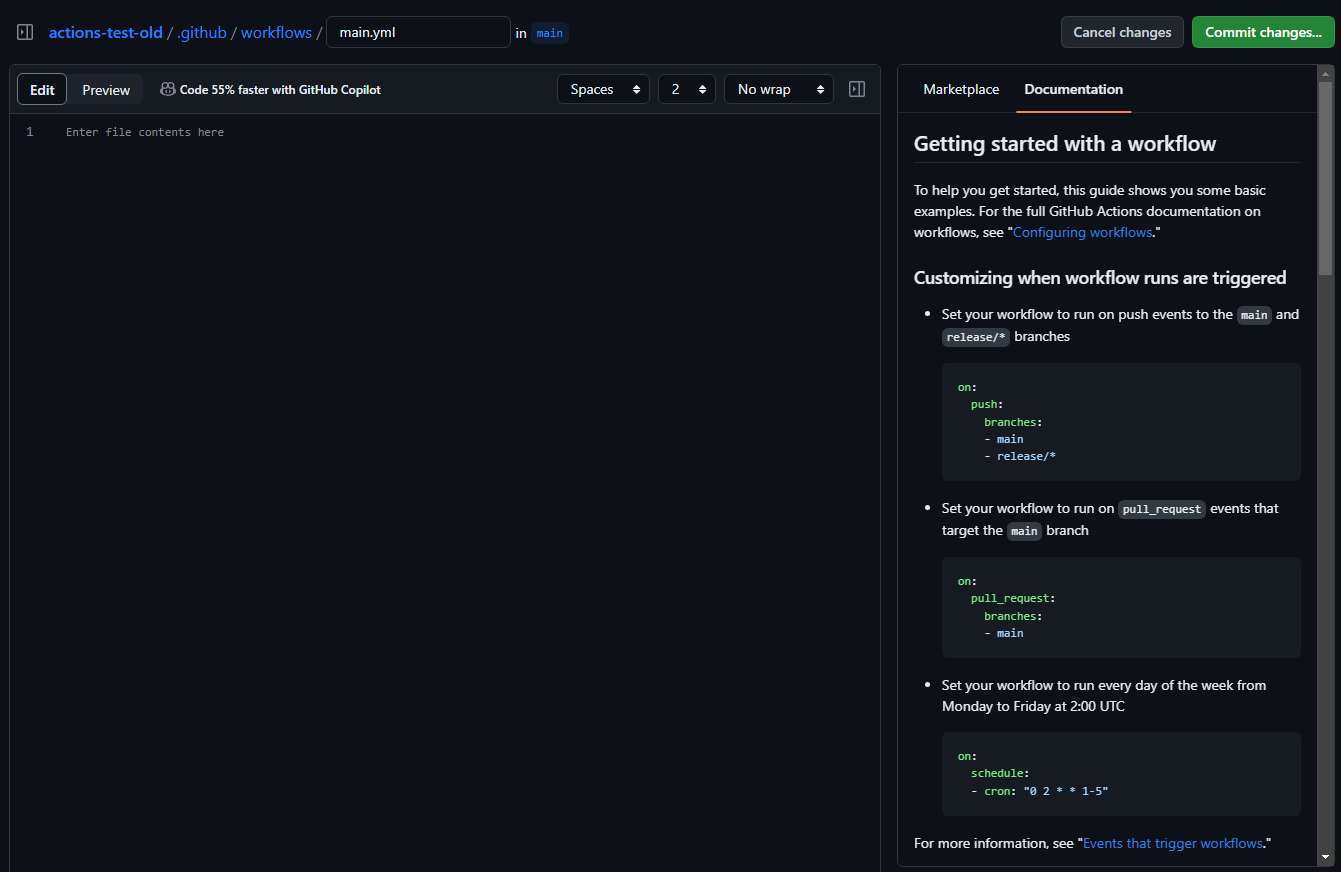The height and width of the screenshot is (872, 1341).
Task: Click the main.yml filename field
Action: tap(418, 32)
